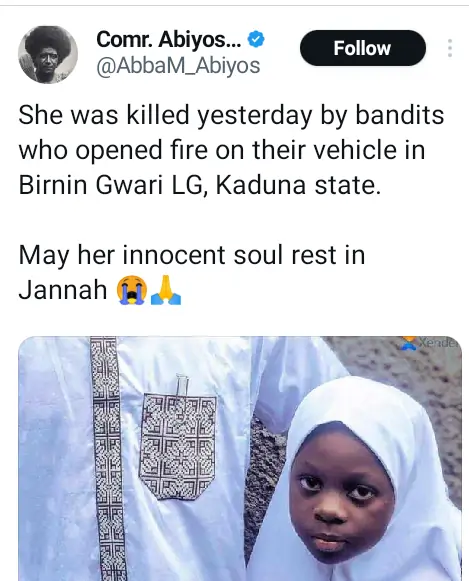Click the word 'Jannah' in tweet
Image resolution: width=469 pixels, height=581 pixels.
[63, 290]
